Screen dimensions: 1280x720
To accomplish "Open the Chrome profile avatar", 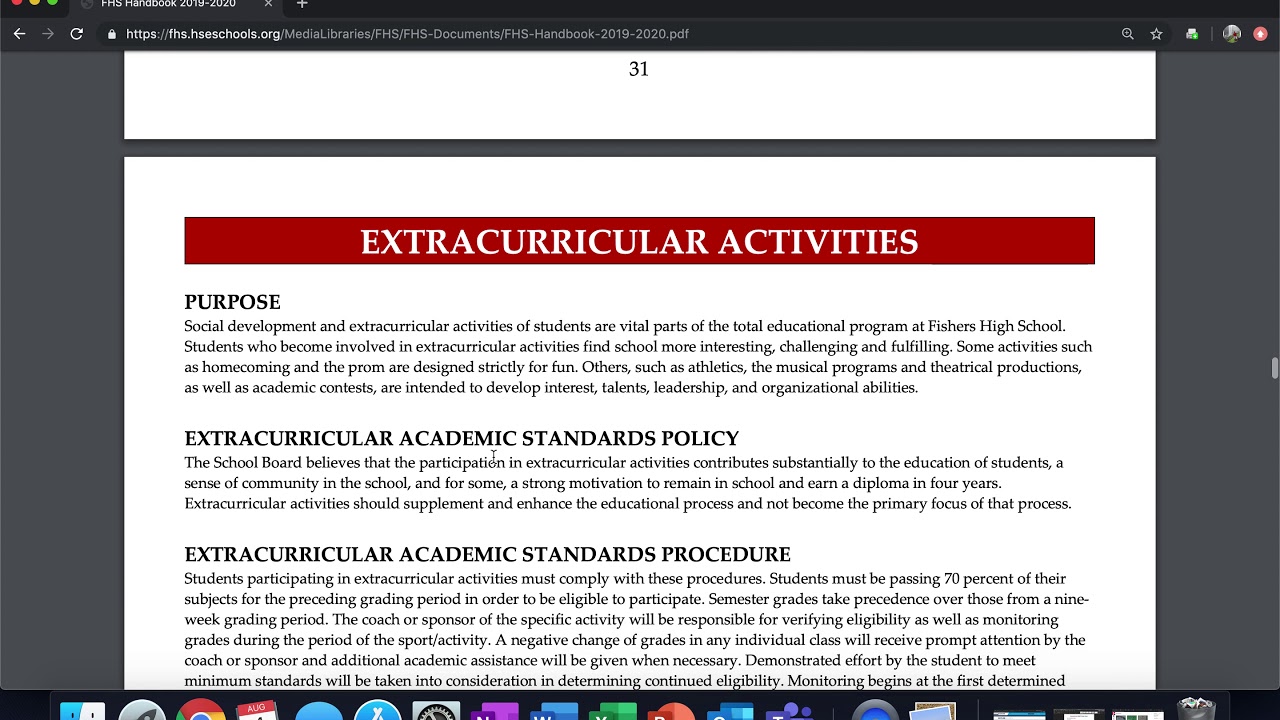I will 1232,34.
